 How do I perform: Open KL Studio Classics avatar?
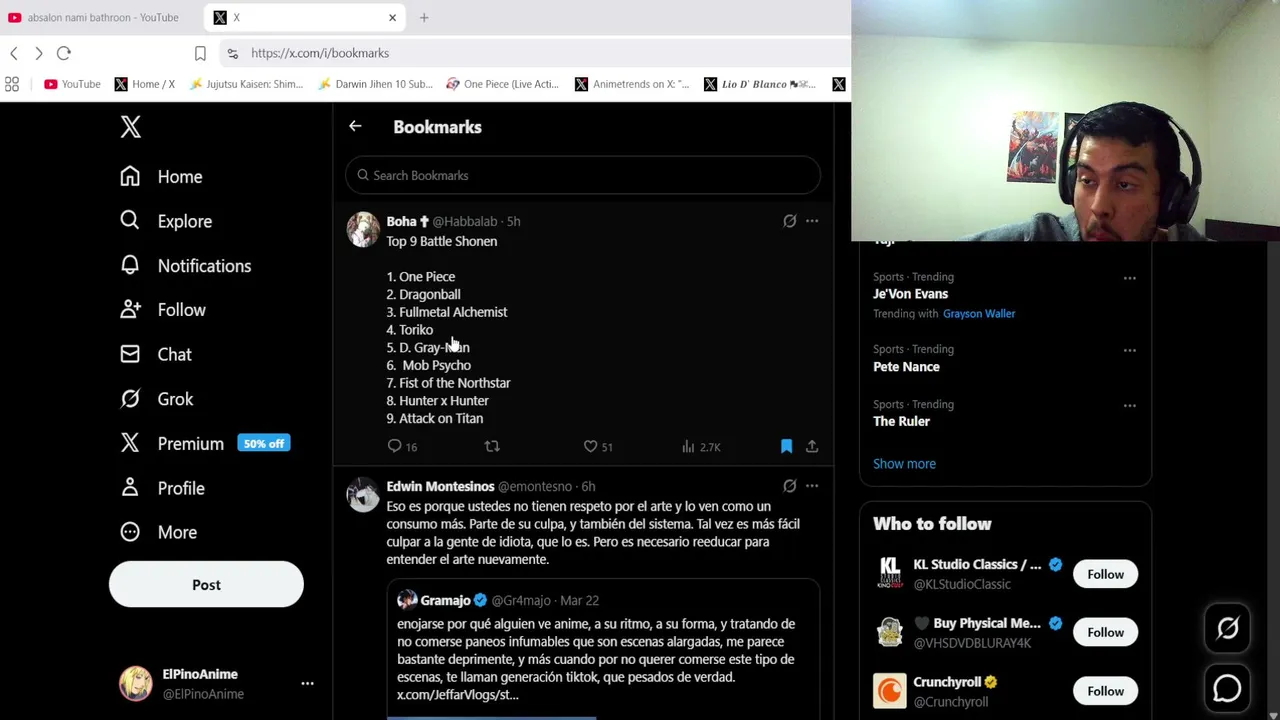pos(889,574)
